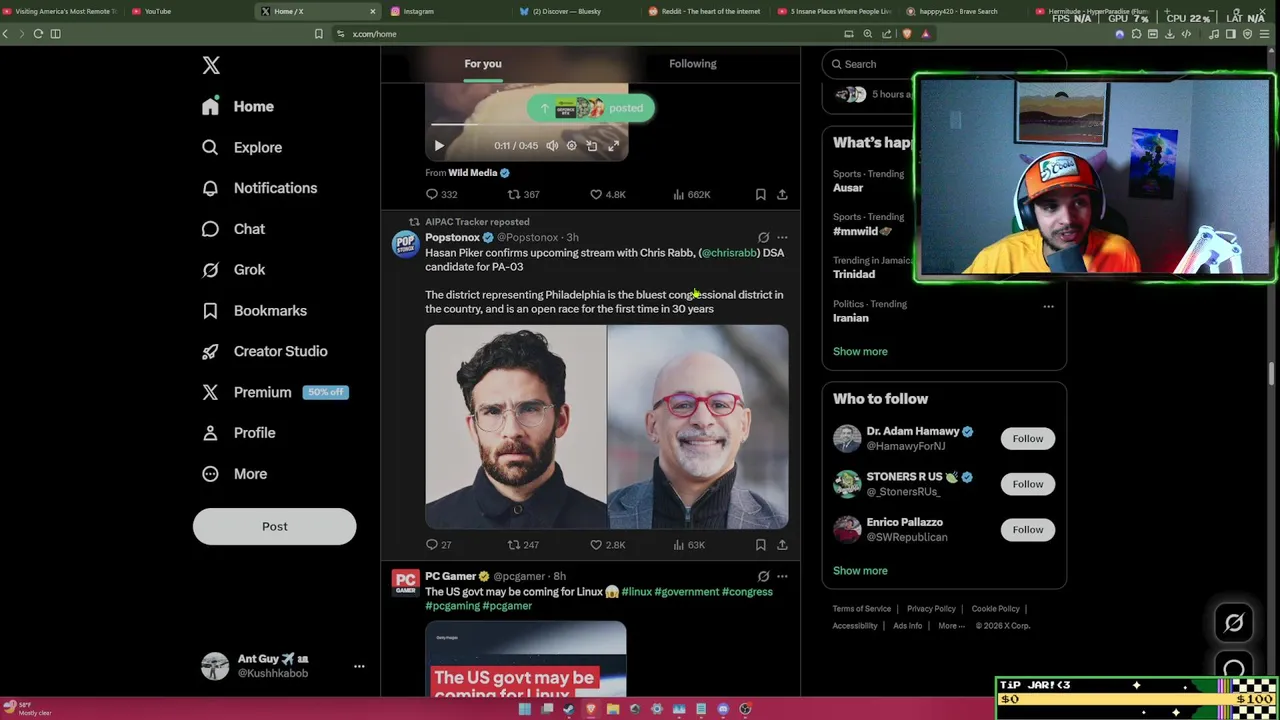Image resolution: width=1280 pixels, height=720 pixels.
Task: Click the Brave Shields icon in the address bar
Action: pos(907,34)
